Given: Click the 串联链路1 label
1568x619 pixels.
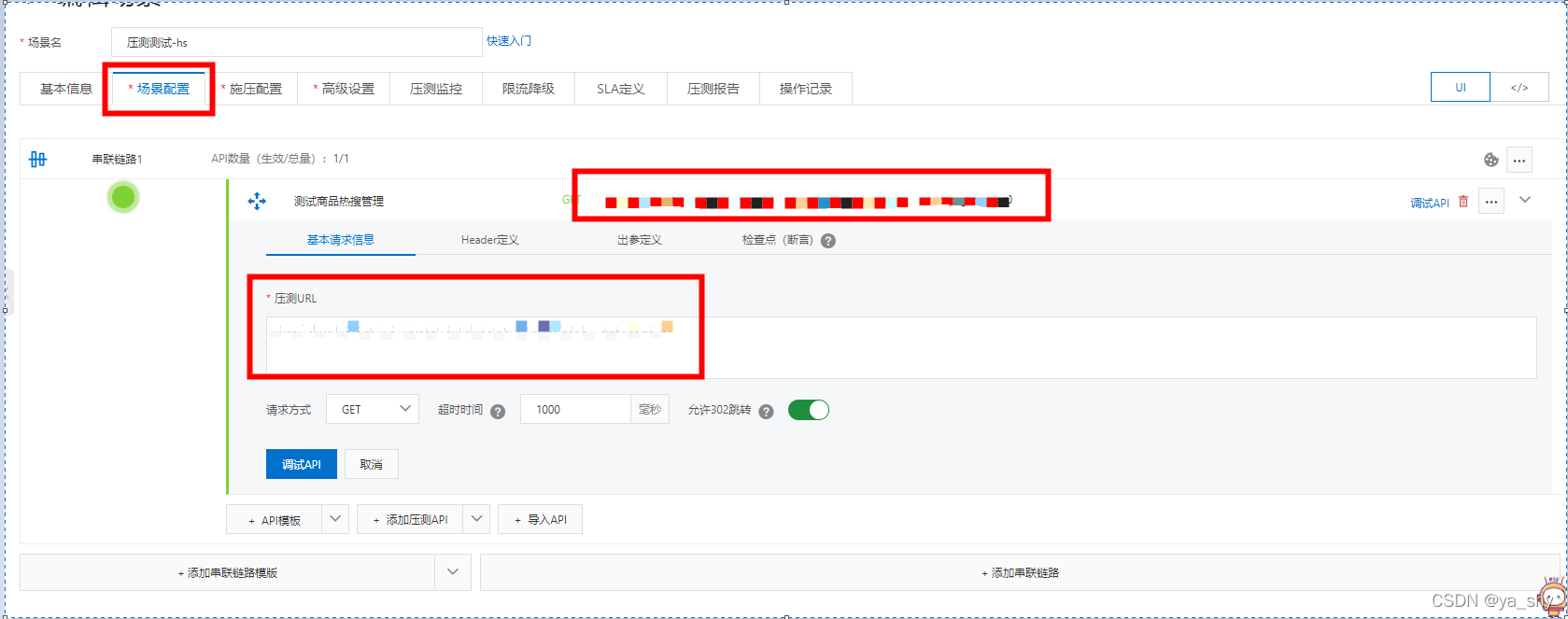Looking at the screenshot, I should tap(117, 160).
